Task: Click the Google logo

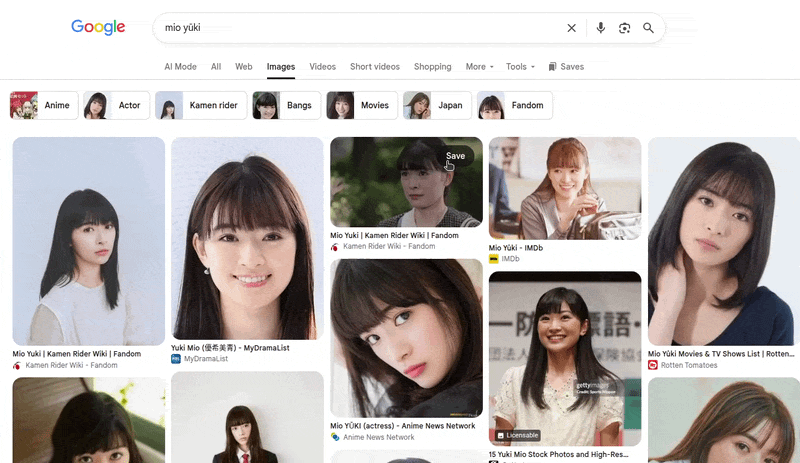Action: 98,27
